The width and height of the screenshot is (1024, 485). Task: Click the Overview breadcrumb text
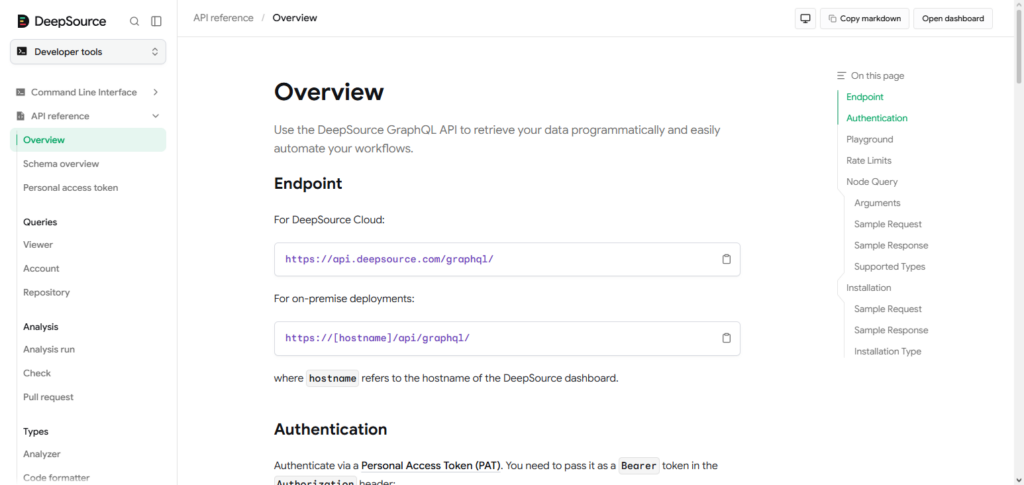tap(295, 18)
